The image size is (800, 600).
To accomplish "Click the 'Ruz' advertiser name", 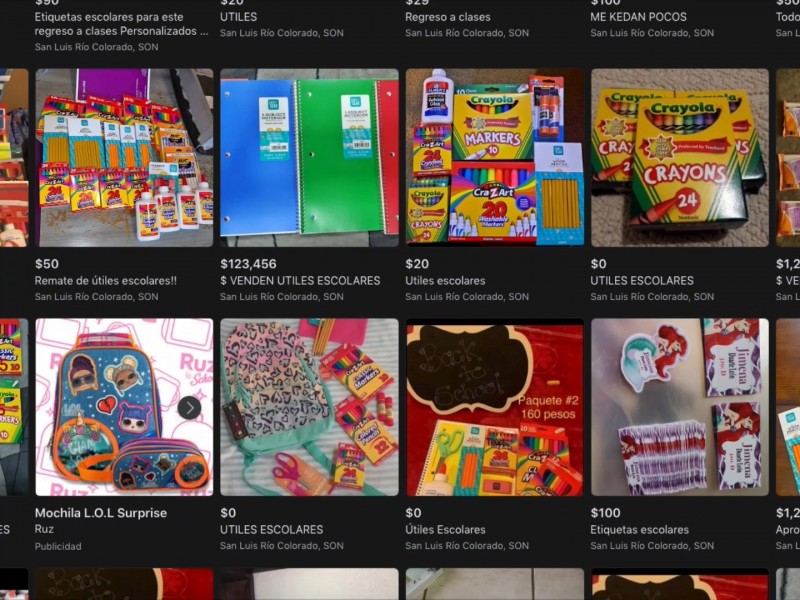I will 44,529.
